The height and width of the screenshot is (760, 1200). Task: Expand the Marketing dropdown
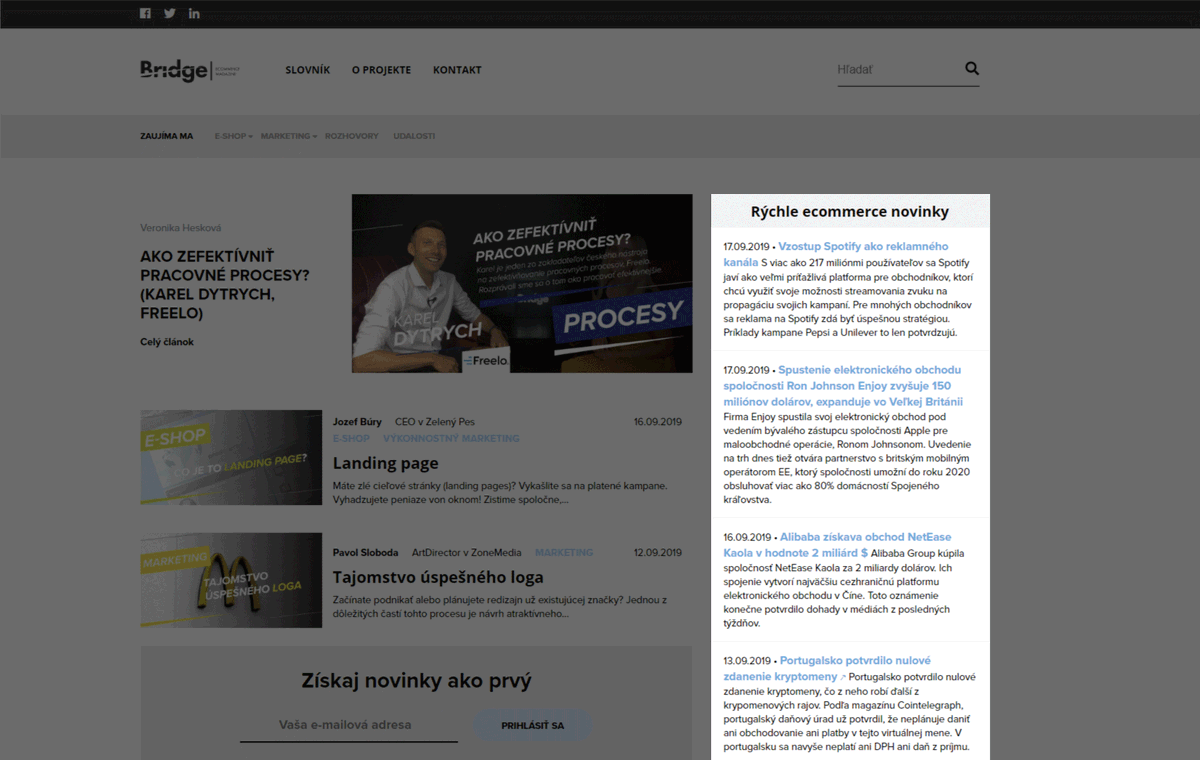pos(288,136)
